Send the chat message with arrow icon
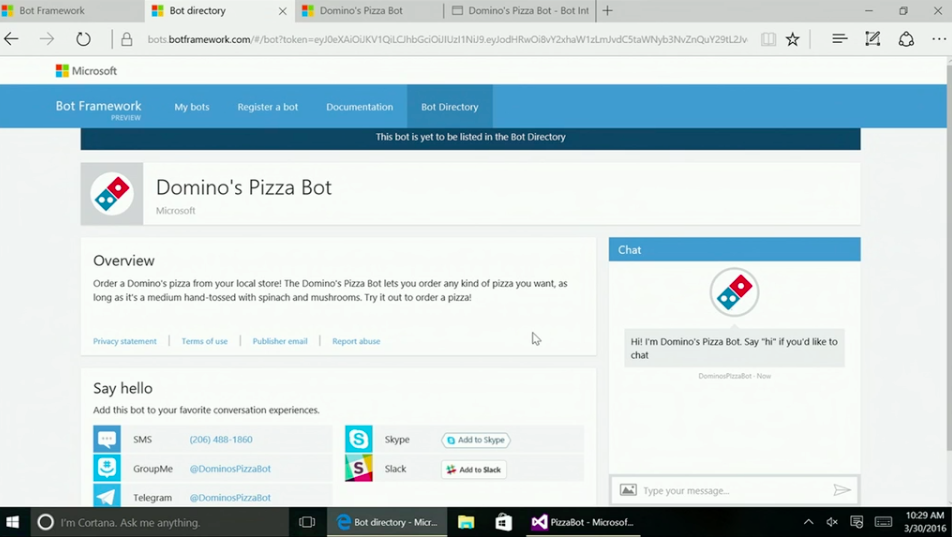Viewport: 952px width, 537px height. pyautogui.click(x=842, y=490)
